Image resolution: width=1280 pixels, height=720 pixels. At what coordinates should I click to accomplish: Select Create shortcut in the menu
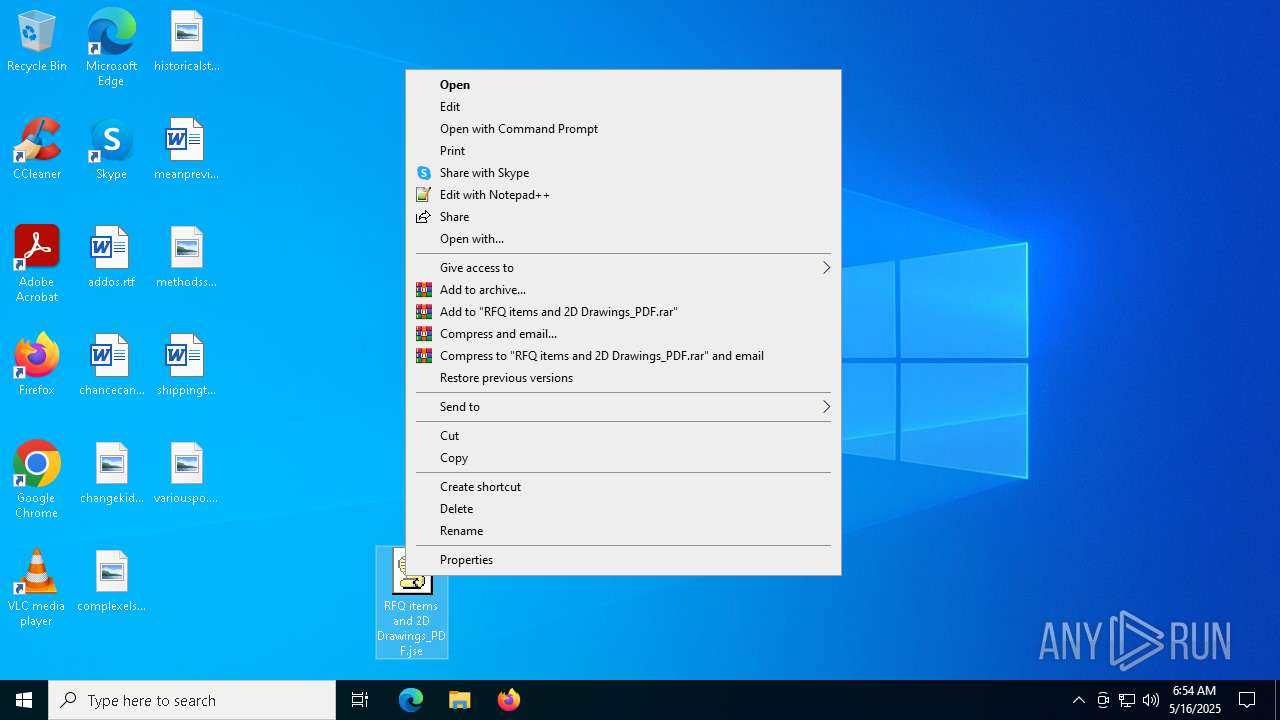623,487
